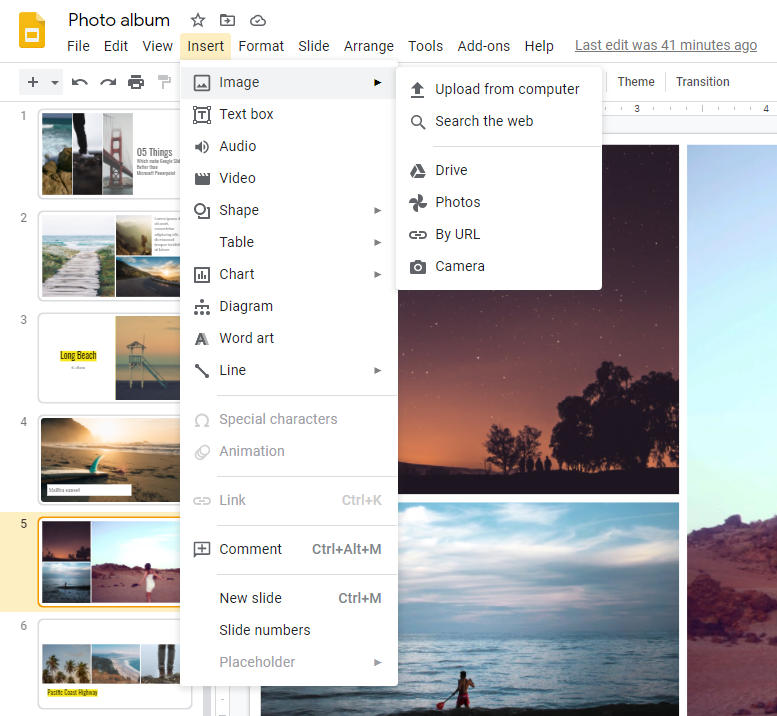777x716 pixels.
Task: Click the Audio speaker icon
Action: point(202,147)
